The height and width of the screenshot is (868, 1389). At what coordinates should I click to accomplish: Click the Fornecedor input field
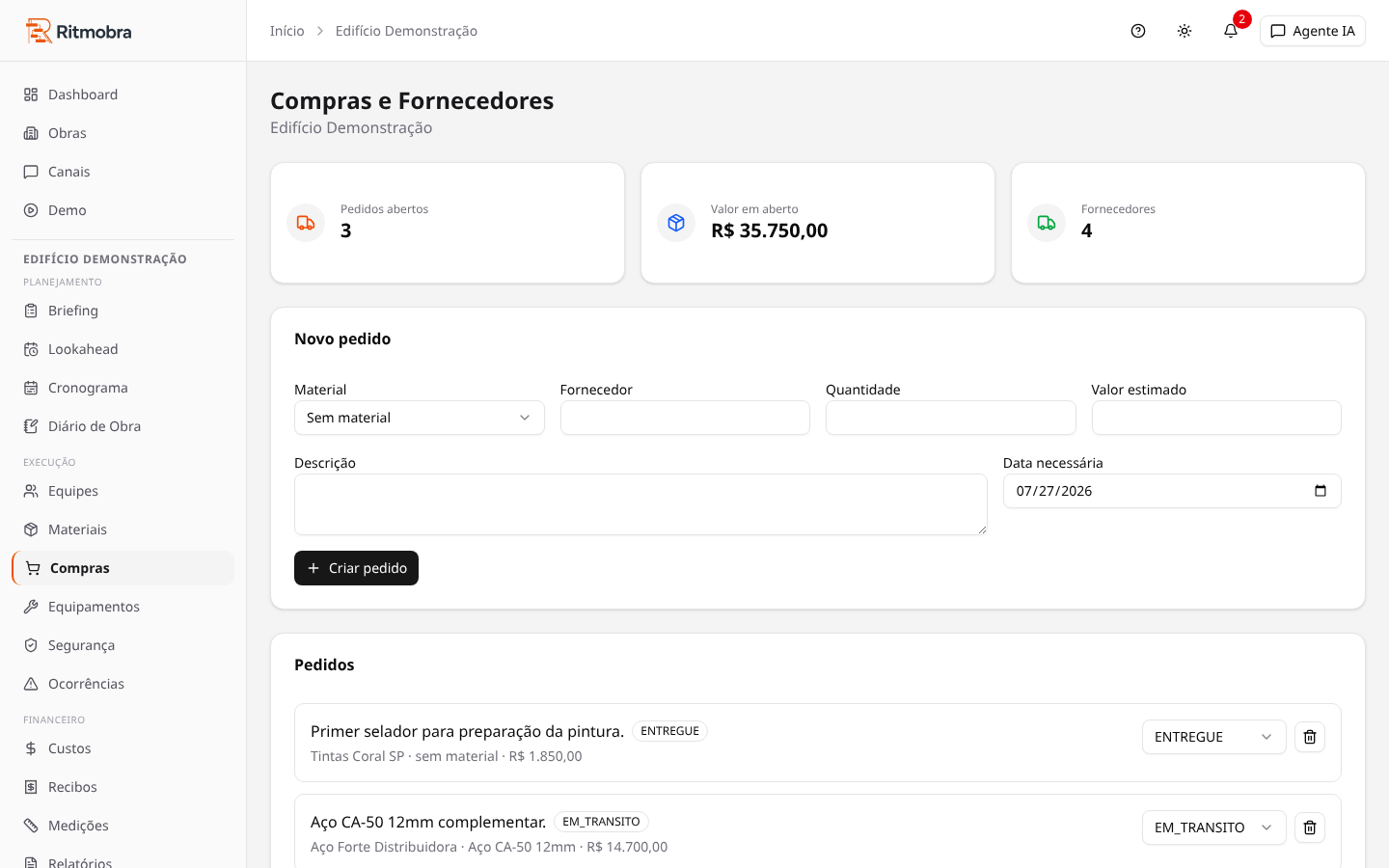pos(685,418)
